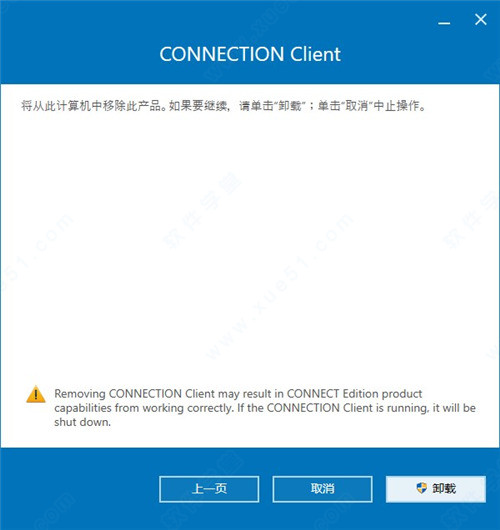Click the blue footer left of 上一页
The image size is (500, 530).
[x=78, y=489]
